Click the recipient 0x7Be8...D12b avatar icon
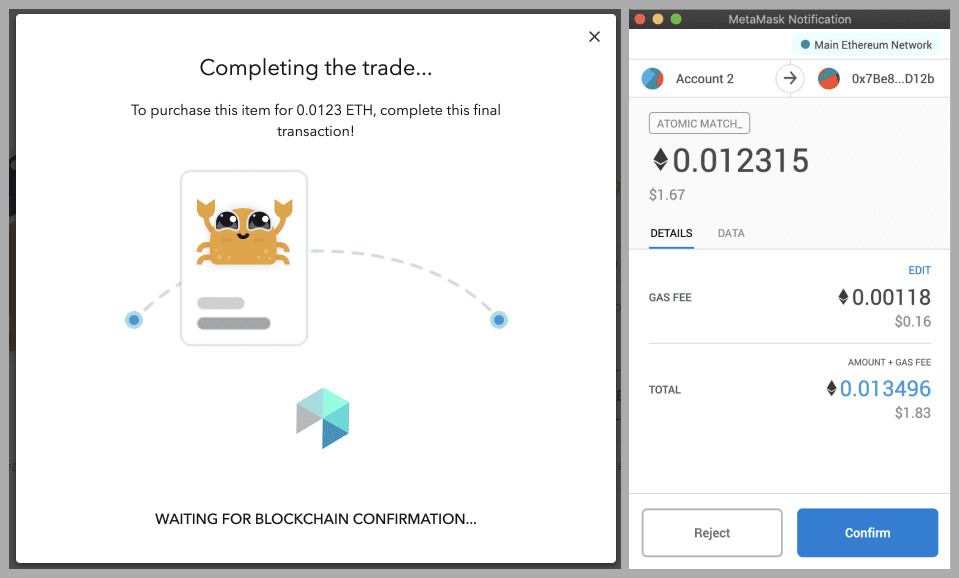 829,79
